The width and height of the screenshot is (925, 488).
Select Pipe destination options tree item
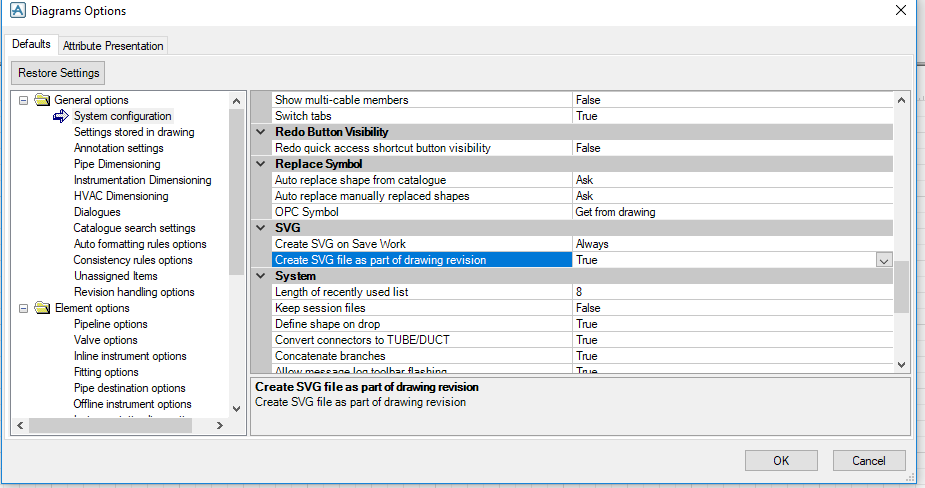(x=129, y=388)
